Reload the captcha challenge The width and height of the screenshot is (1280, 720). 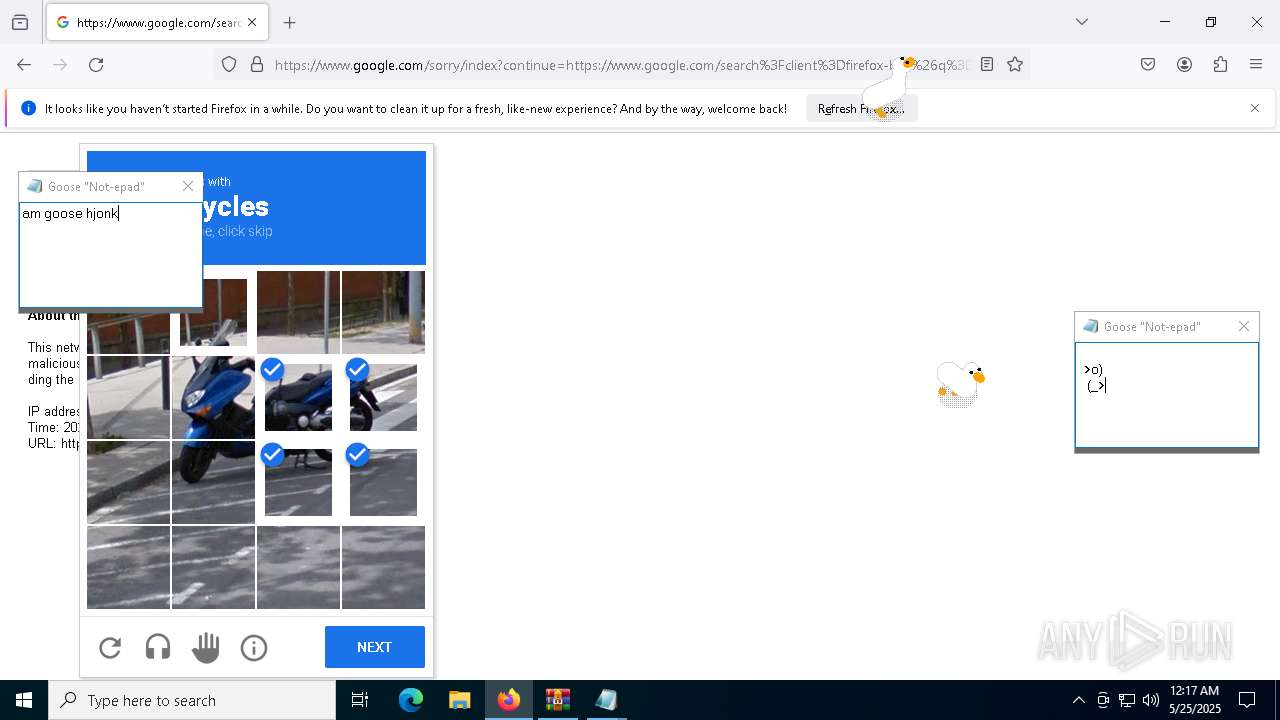[x=110, y=648]
